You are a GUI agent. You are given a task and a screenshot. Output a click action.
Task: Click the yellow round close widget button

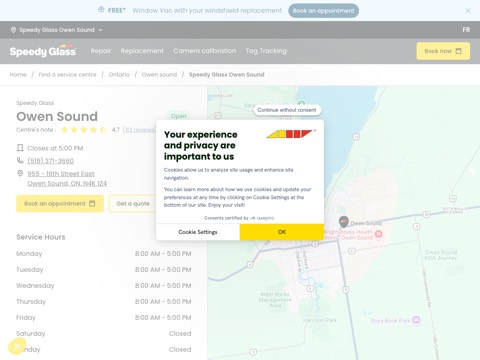17,347
